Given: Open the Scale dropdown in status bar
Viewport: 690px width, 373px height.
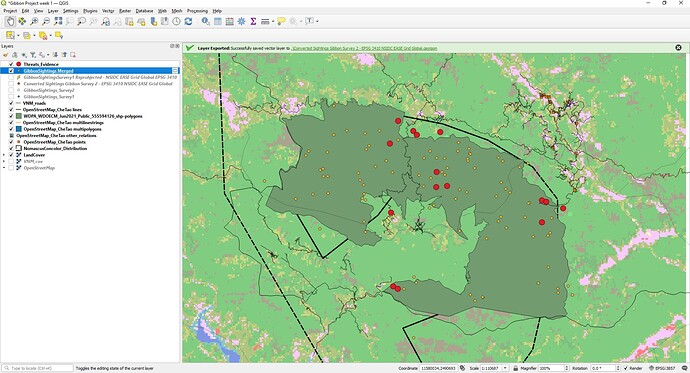Looking at the screenshot, I should pyautogui.click(x=505, y=368).
